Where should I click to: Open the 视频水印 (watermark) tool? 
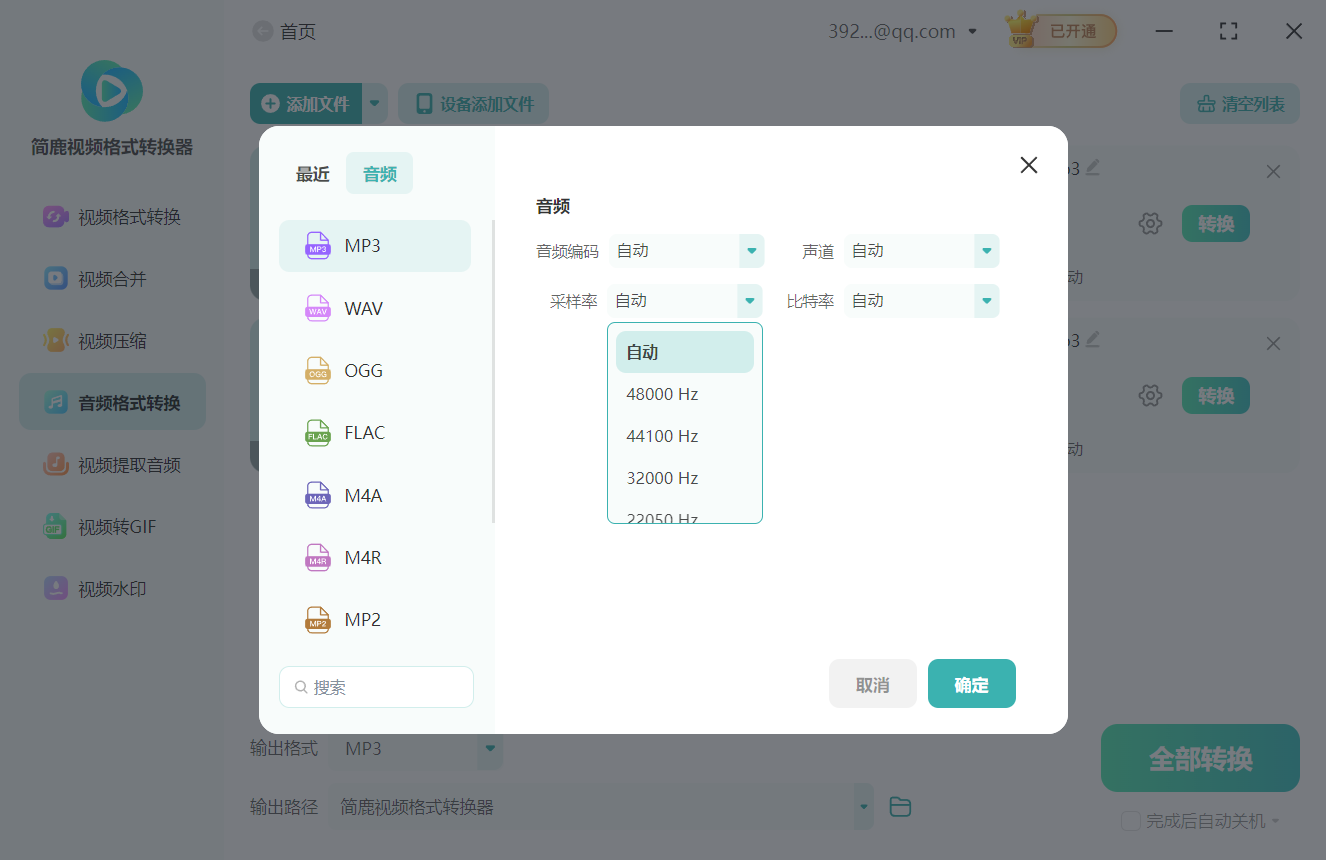111,588
